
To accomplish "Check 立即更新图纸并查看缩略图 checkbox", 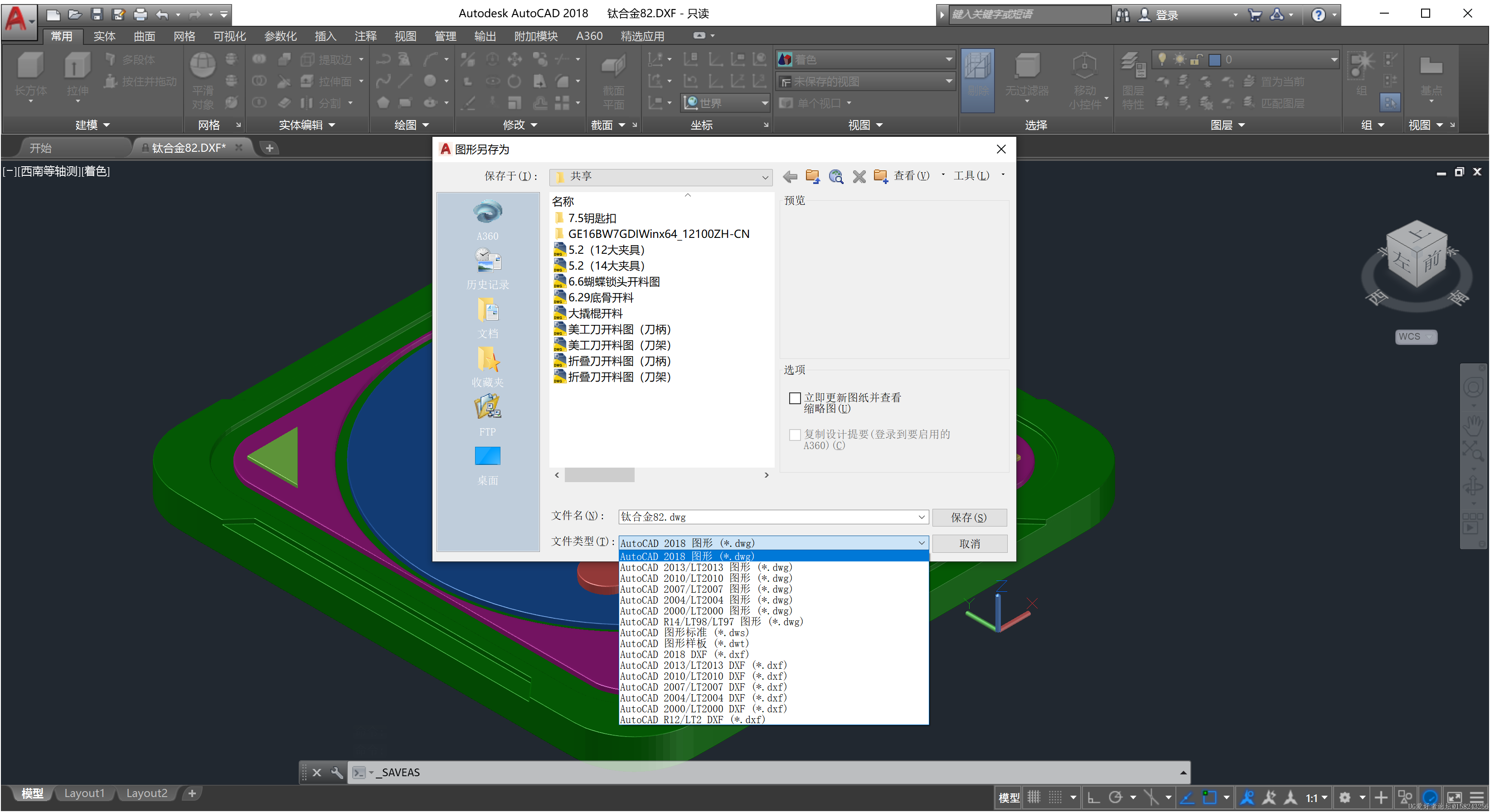I will point(795,398).
